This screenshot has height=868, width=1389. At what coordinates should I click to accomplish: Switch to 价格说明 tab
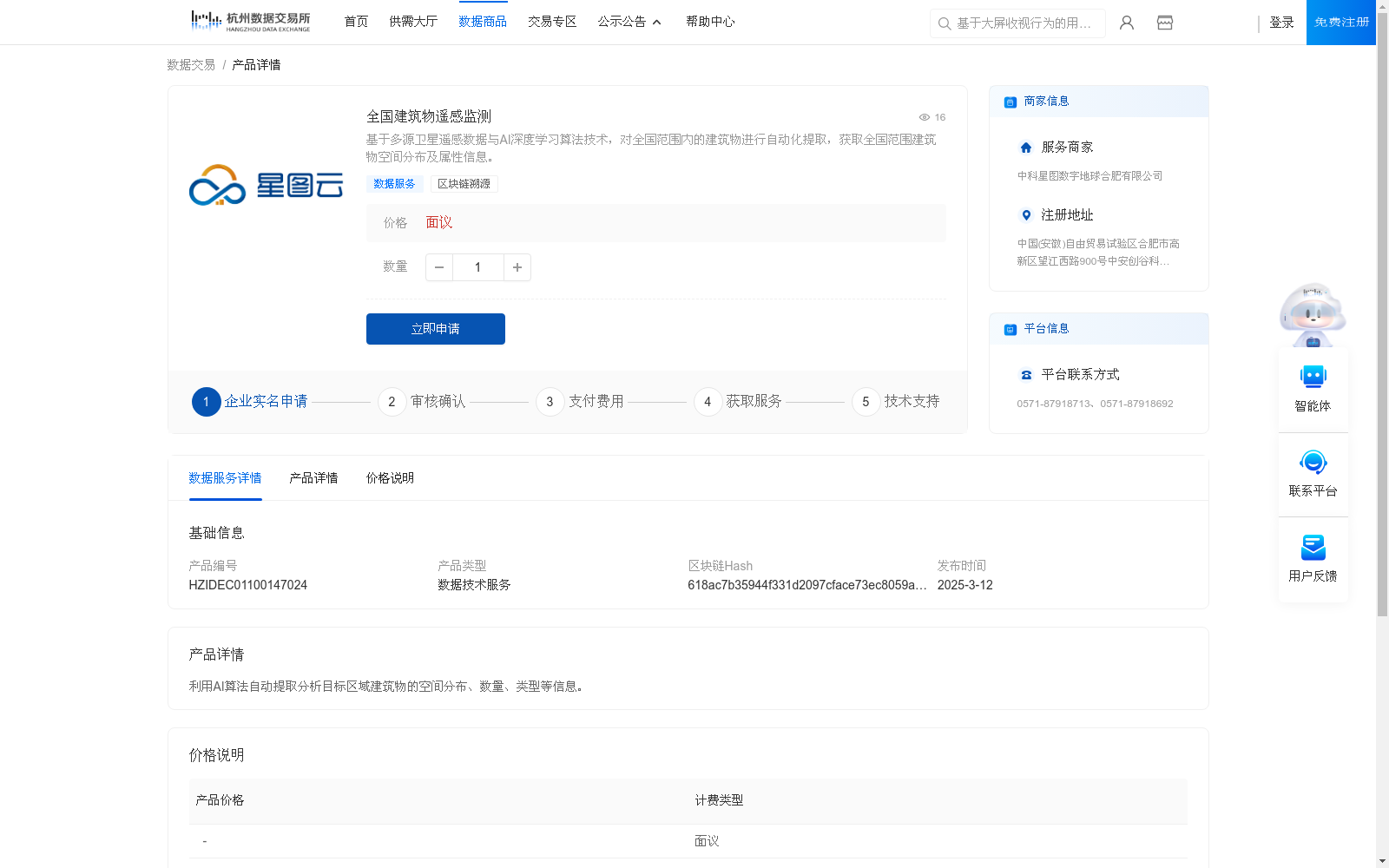(x=390, y=478)
